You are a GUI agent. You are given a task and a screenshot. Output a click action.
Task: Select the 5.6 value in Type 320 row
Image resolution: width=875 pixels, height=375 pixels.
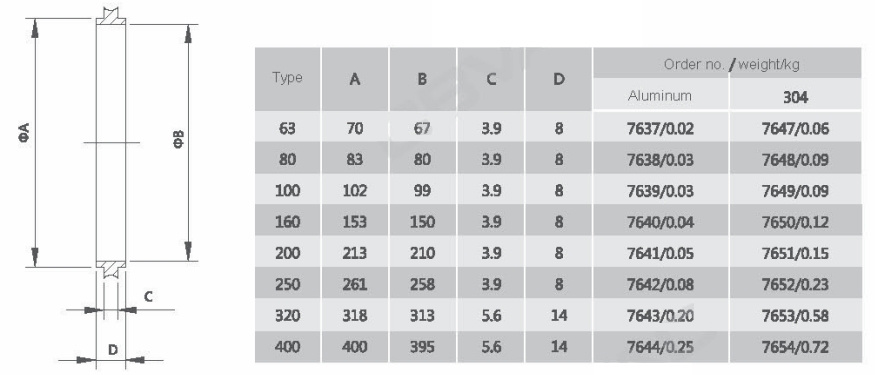[491, 316]
